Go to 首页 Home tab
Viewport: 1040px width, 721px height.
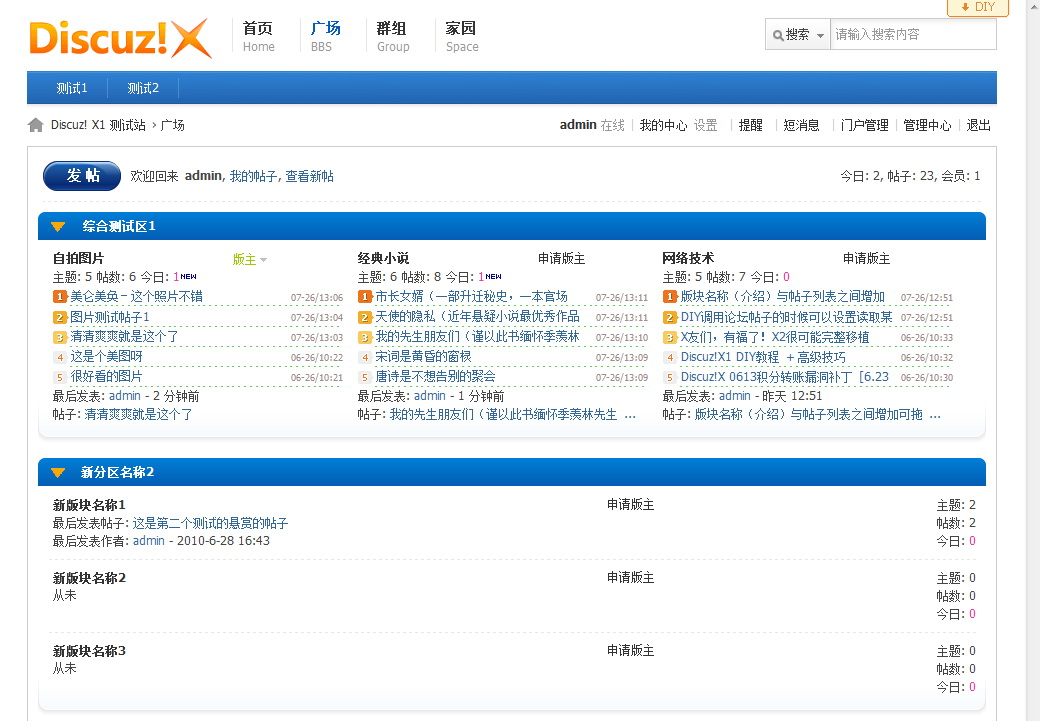tap(258, 36)
